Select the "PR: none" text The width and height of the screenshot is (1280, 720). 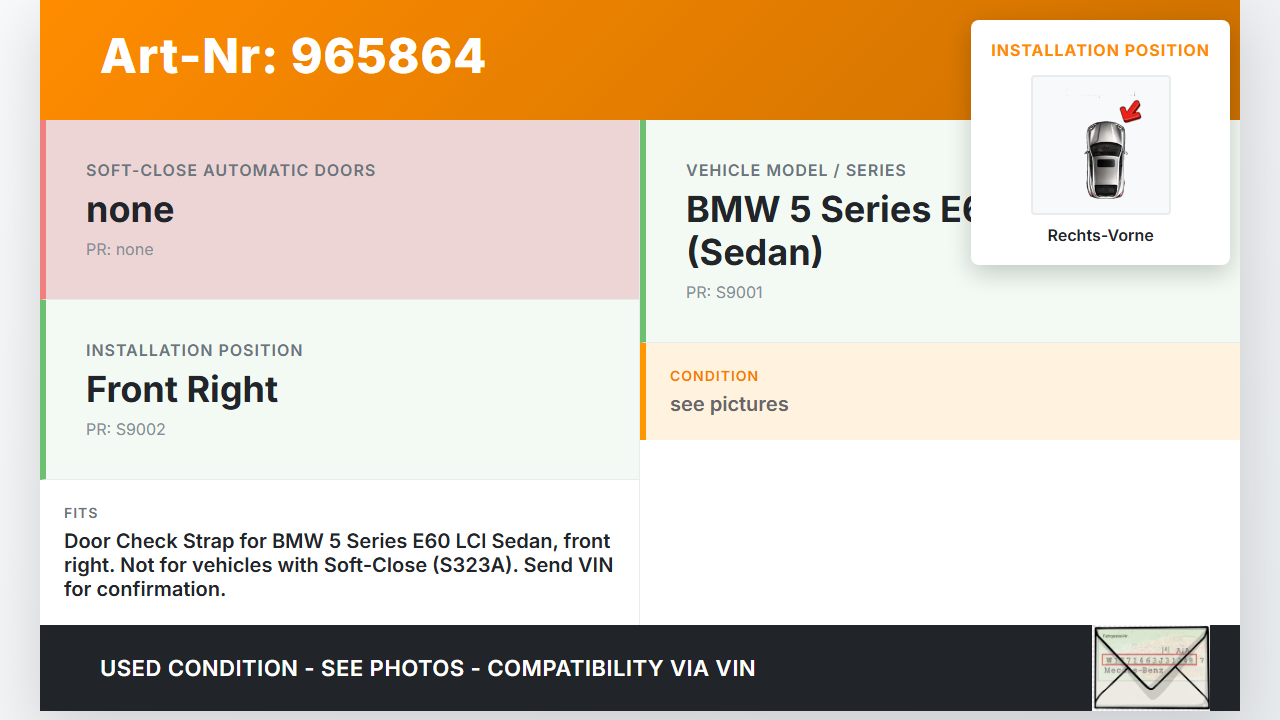coord(120,250)
